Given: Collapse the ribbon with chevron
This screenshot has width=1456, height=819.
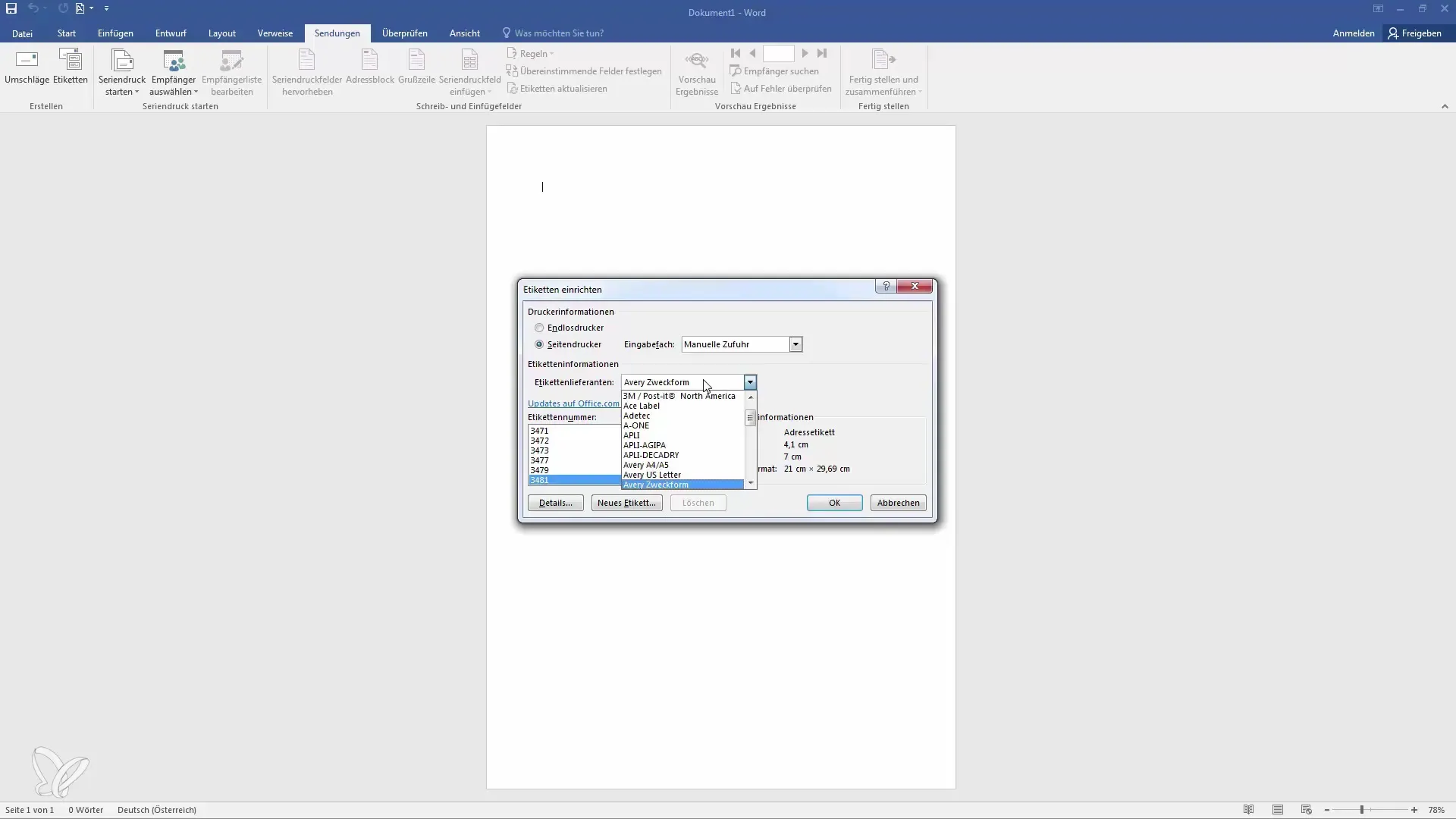Looking at the screenshot, I should coord(1445,107).
